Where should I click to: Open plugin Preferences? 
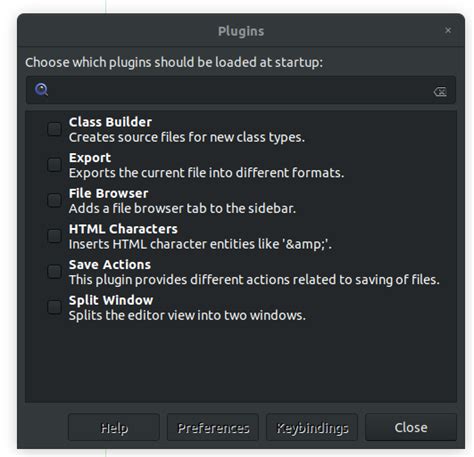coord(213,428)
